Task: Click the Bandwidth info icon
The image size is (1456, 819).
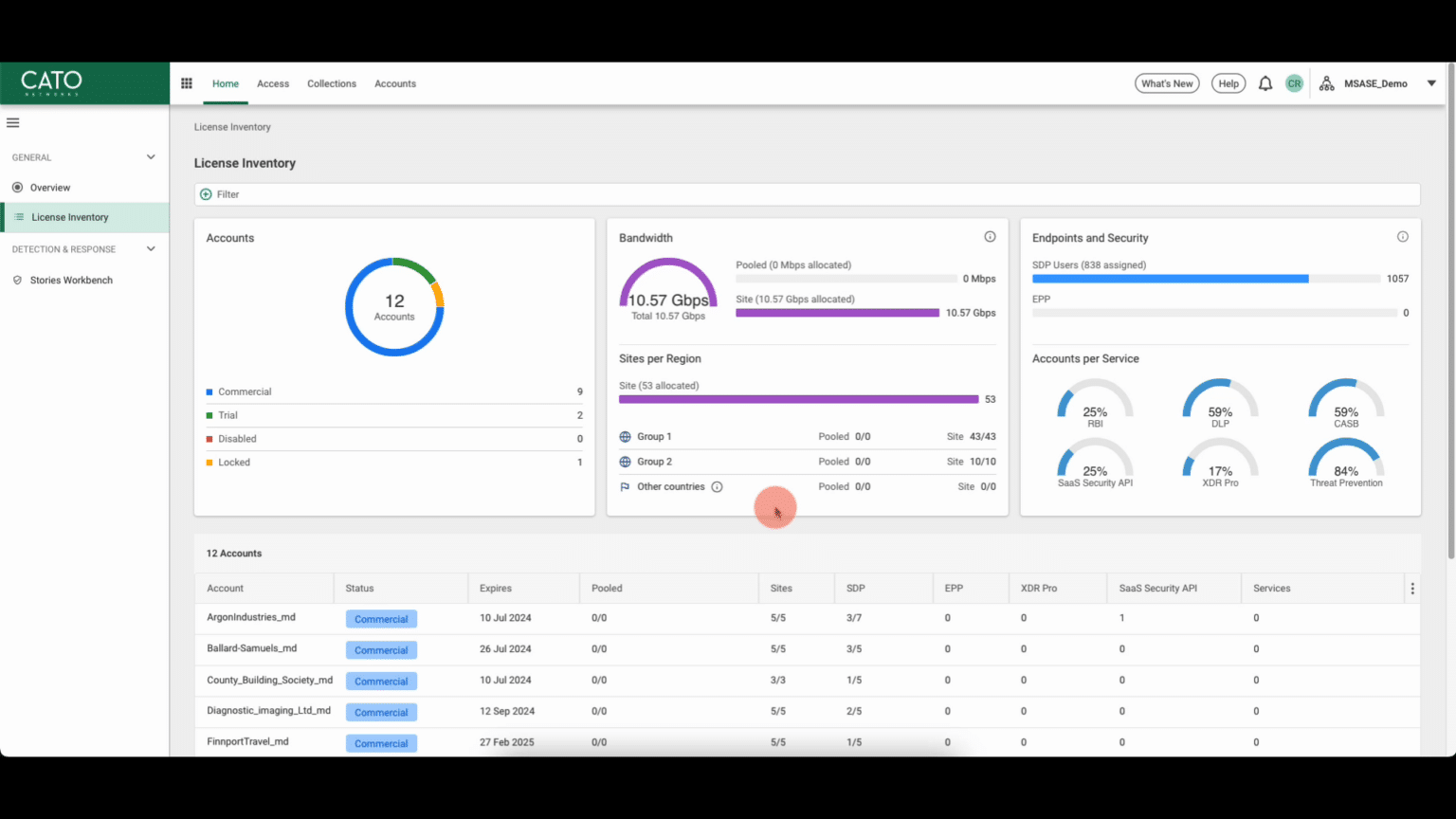Action: point(990,237)
